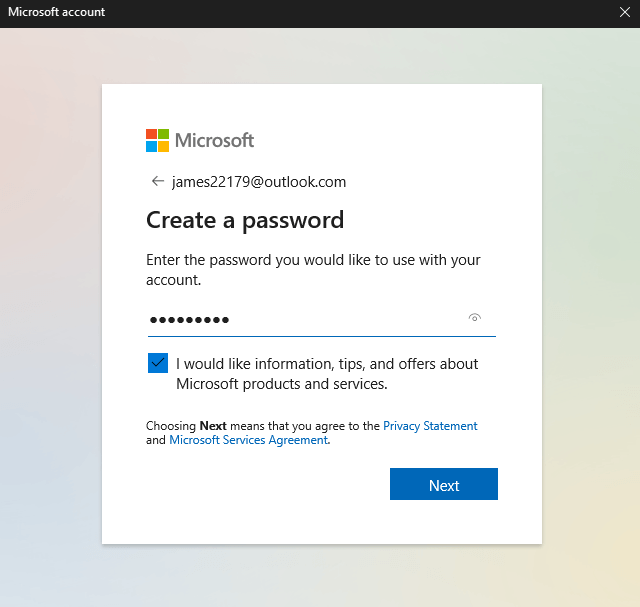Click the label text about Microsoft products offers
This screenshot has width=640, height=607.
tap(326, 374)
